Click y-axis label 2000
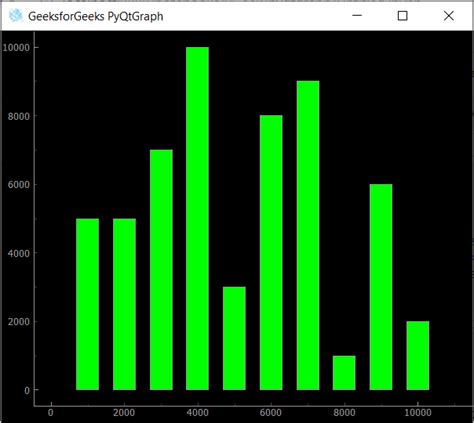 point(19,322)
